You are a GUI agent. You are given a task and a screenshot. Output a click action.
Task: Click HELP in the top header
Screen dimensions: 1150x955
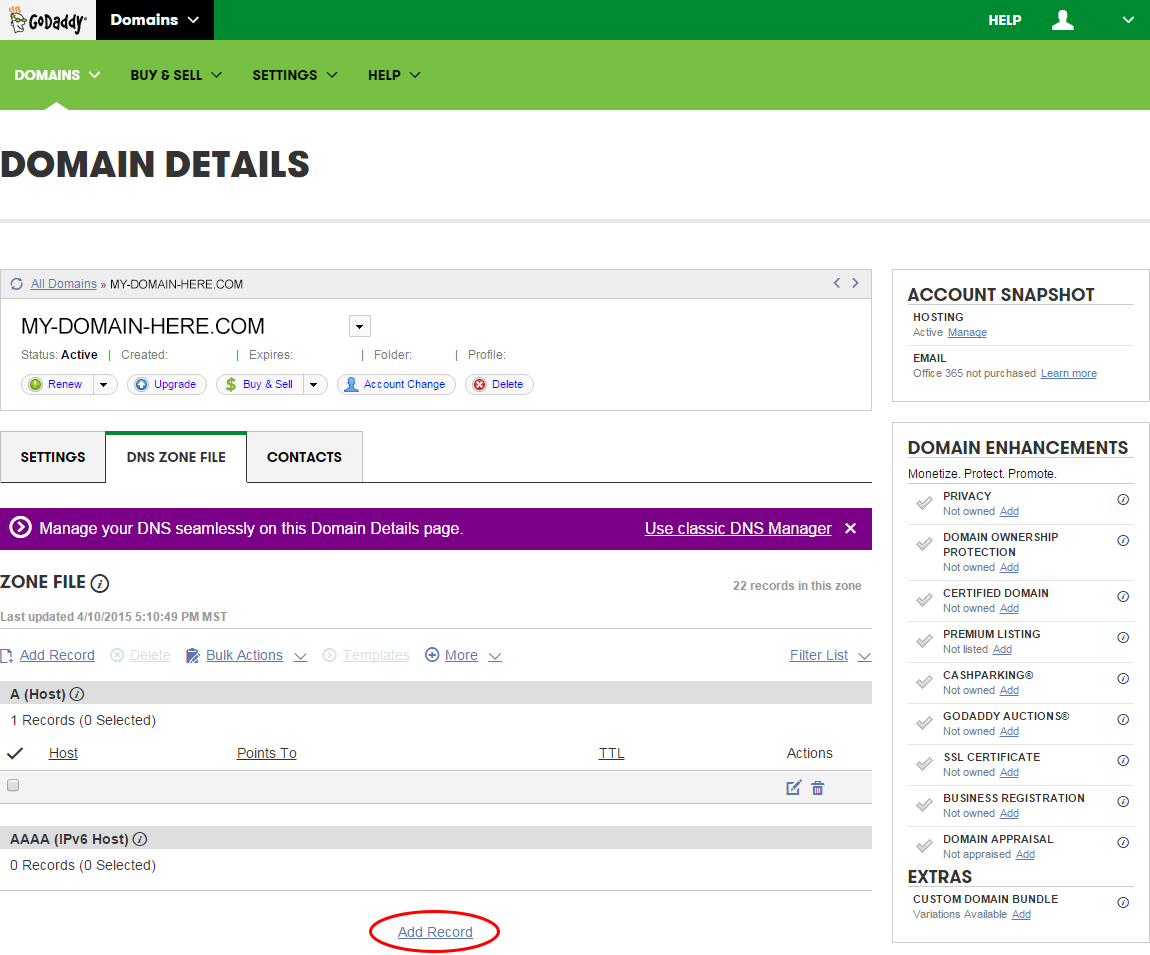coord(1004,20)
